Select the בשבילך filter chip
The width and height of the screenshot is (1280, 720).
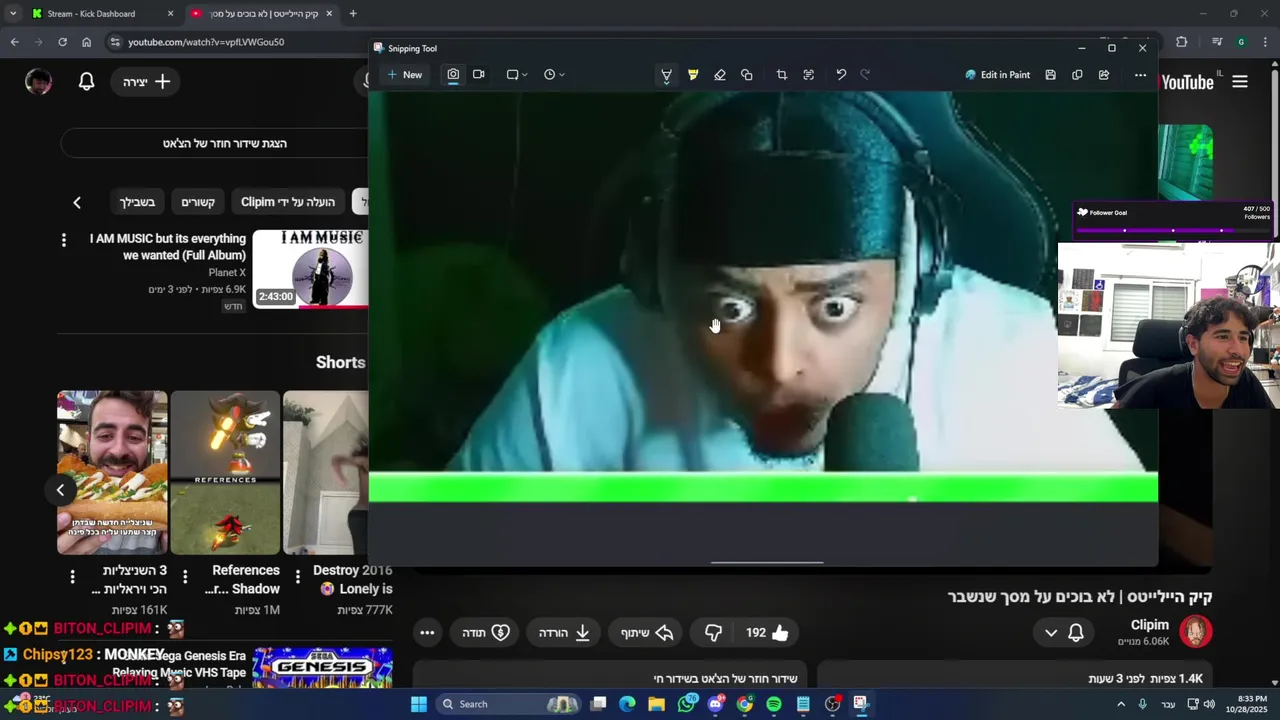(138, 202)
